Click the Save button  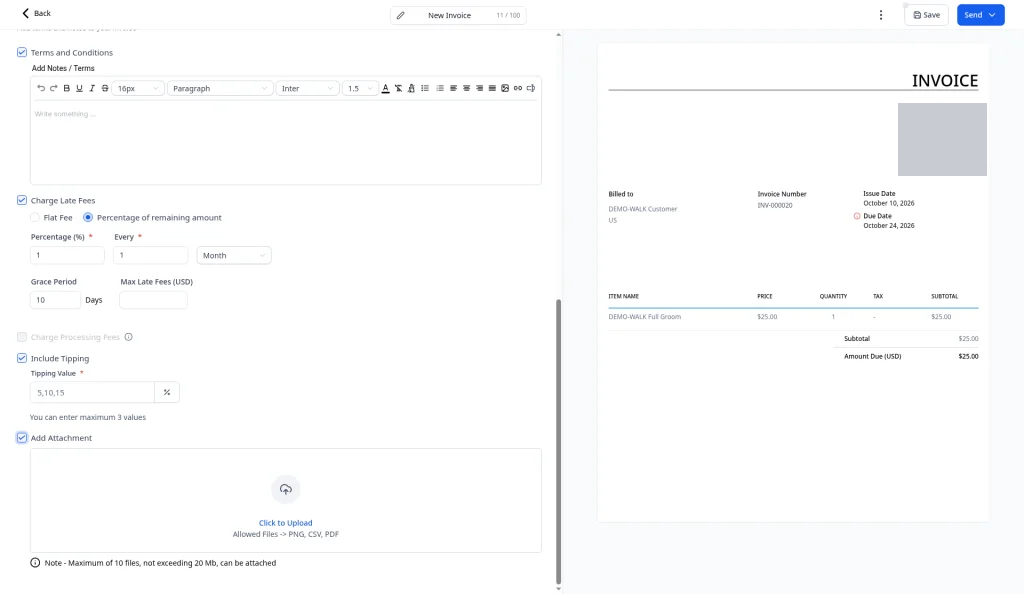coord(926,15)
